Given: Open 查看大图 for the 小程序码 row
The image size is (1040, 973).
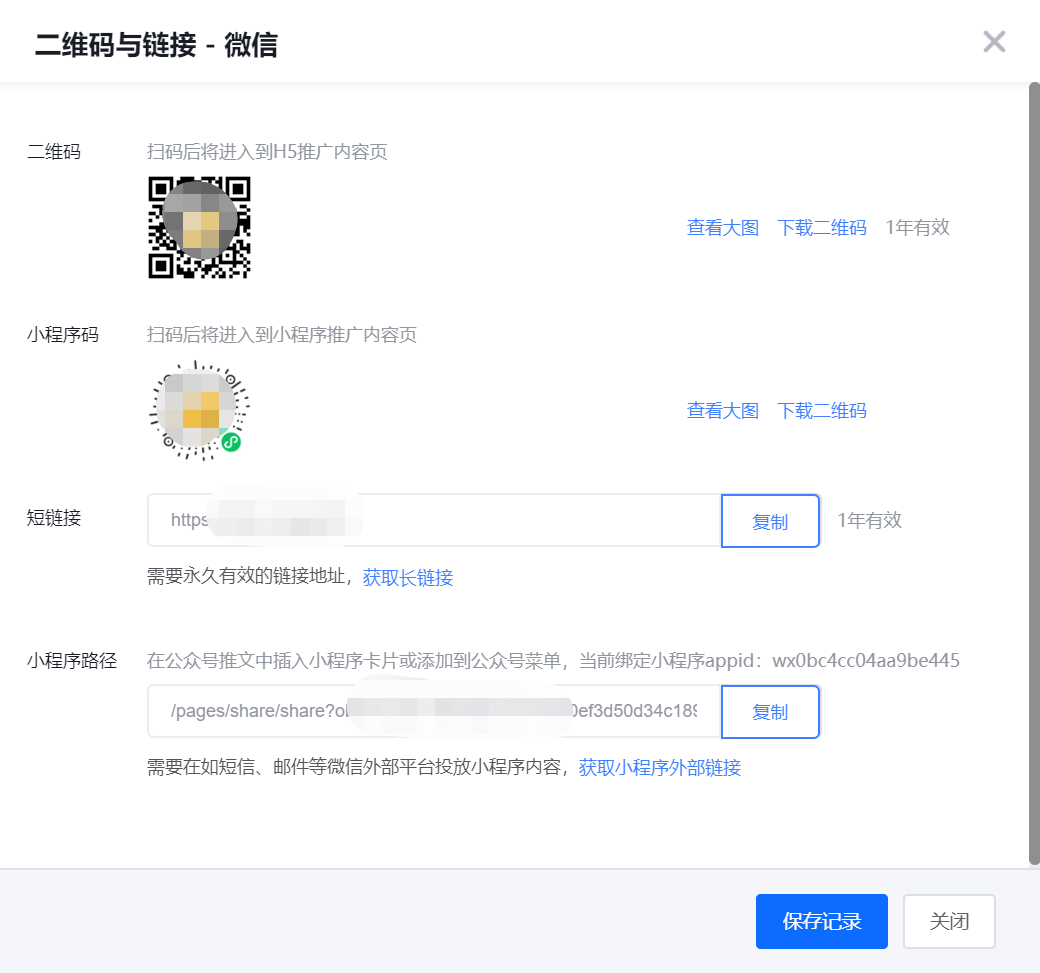Looking at the screenshot, I should (722, 411).
